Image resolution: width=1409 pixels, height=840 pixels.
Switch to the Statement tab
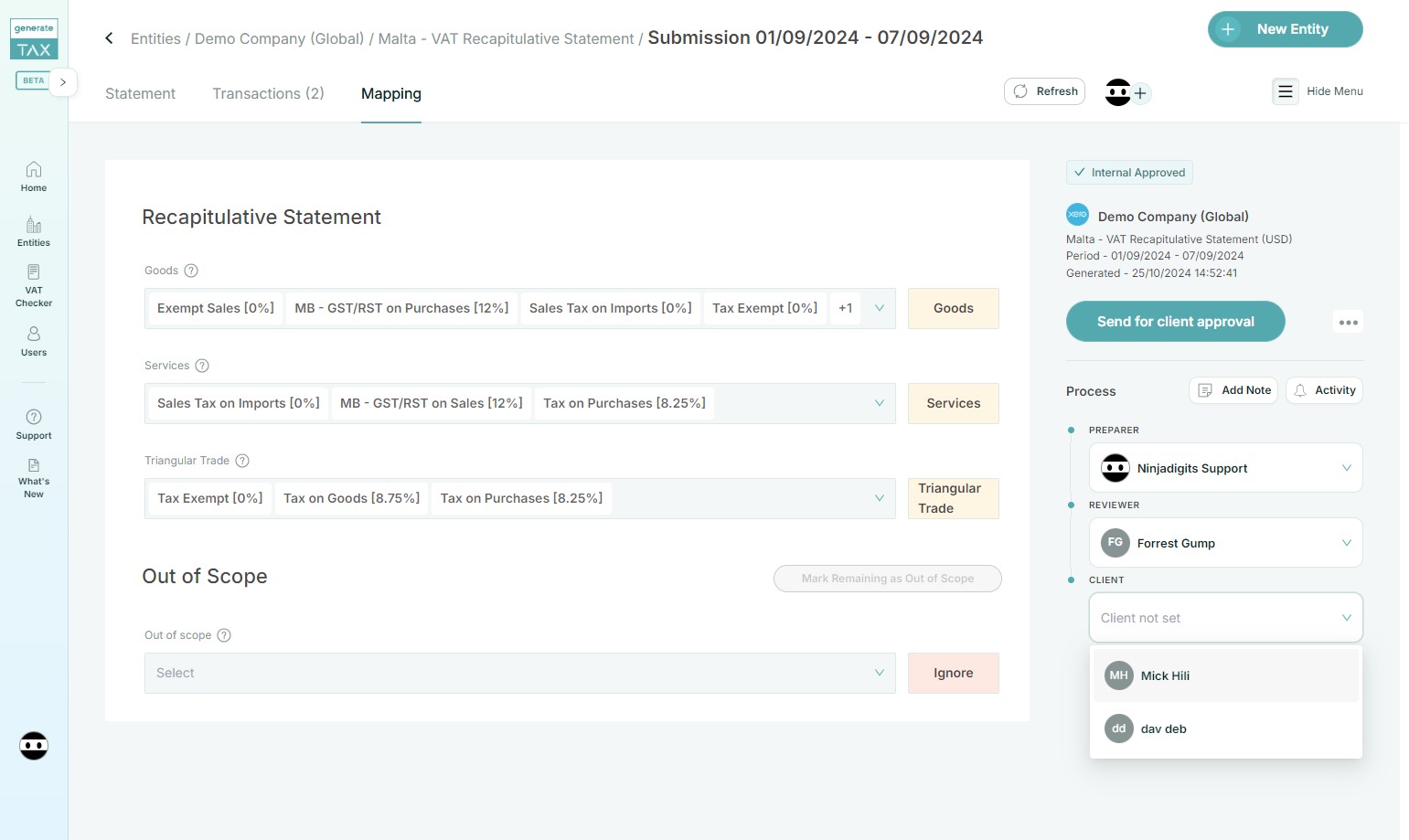pos(140,93)
